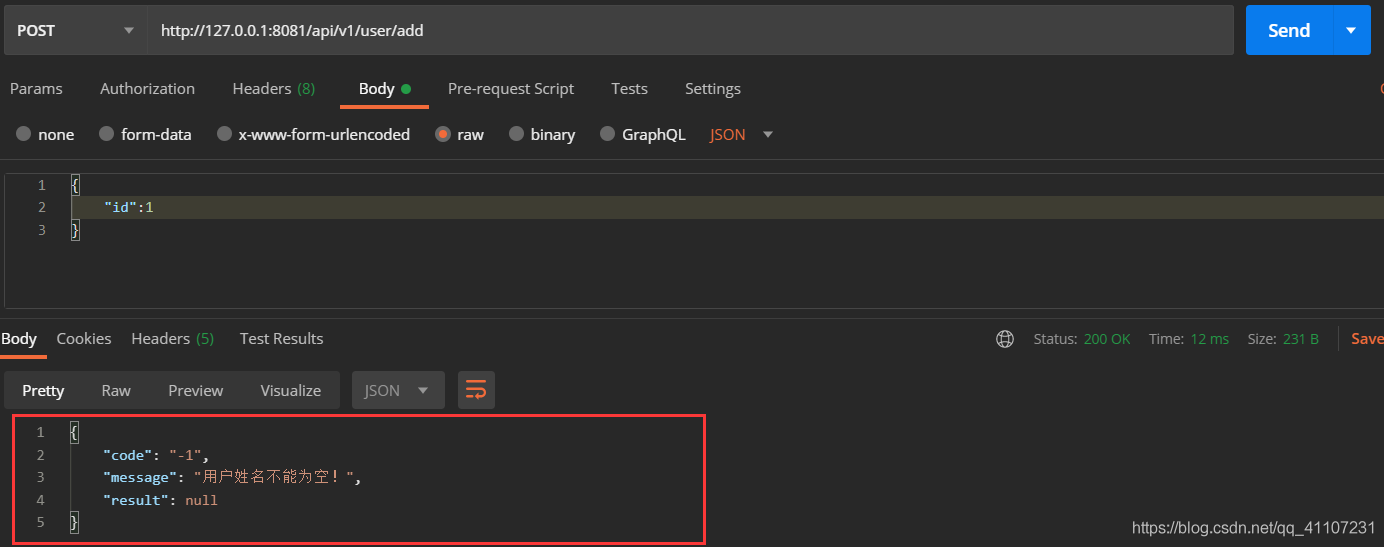This screenshot has width=1384, height=547.
Task: Open the request Headers (8) tab
Action: coord(273,89)
